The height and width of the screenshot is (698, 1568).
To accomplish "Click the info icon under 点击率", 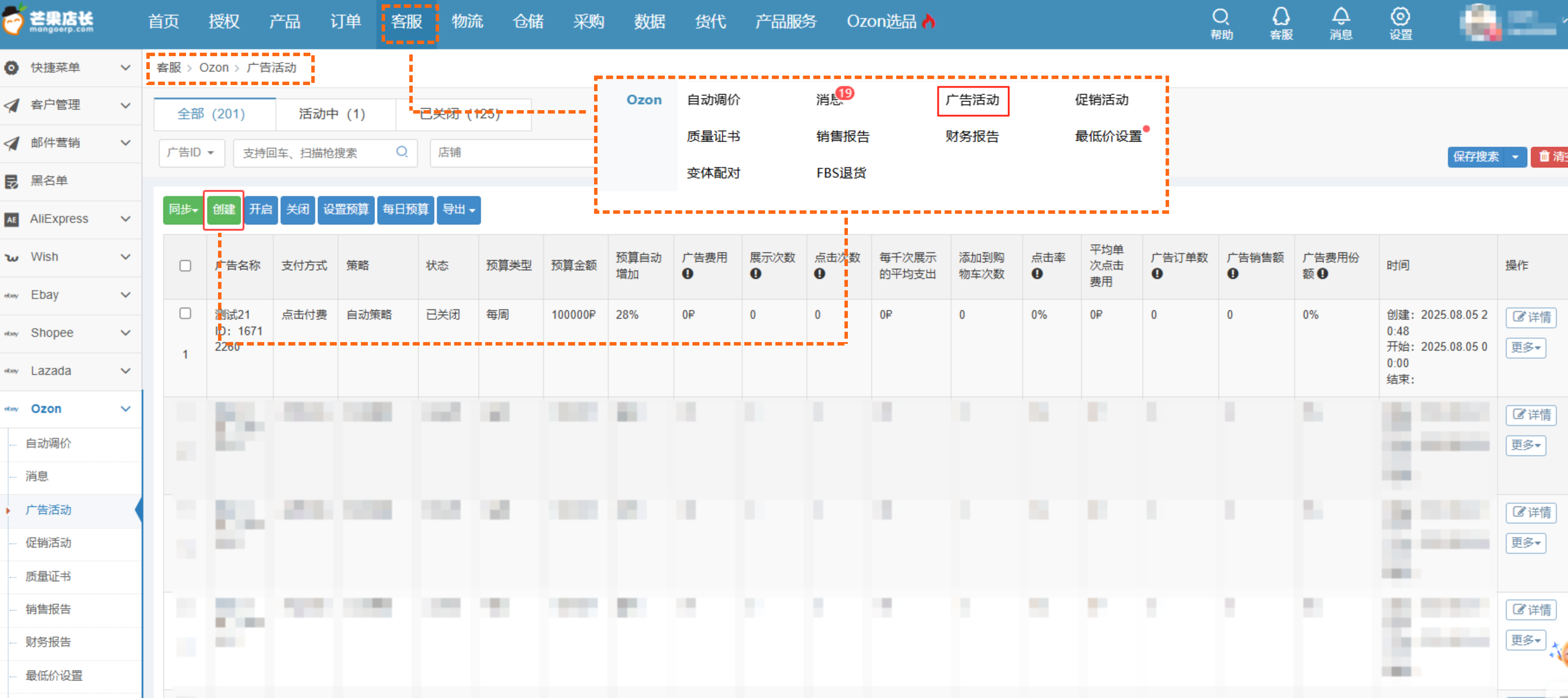I will point(1037,274).
